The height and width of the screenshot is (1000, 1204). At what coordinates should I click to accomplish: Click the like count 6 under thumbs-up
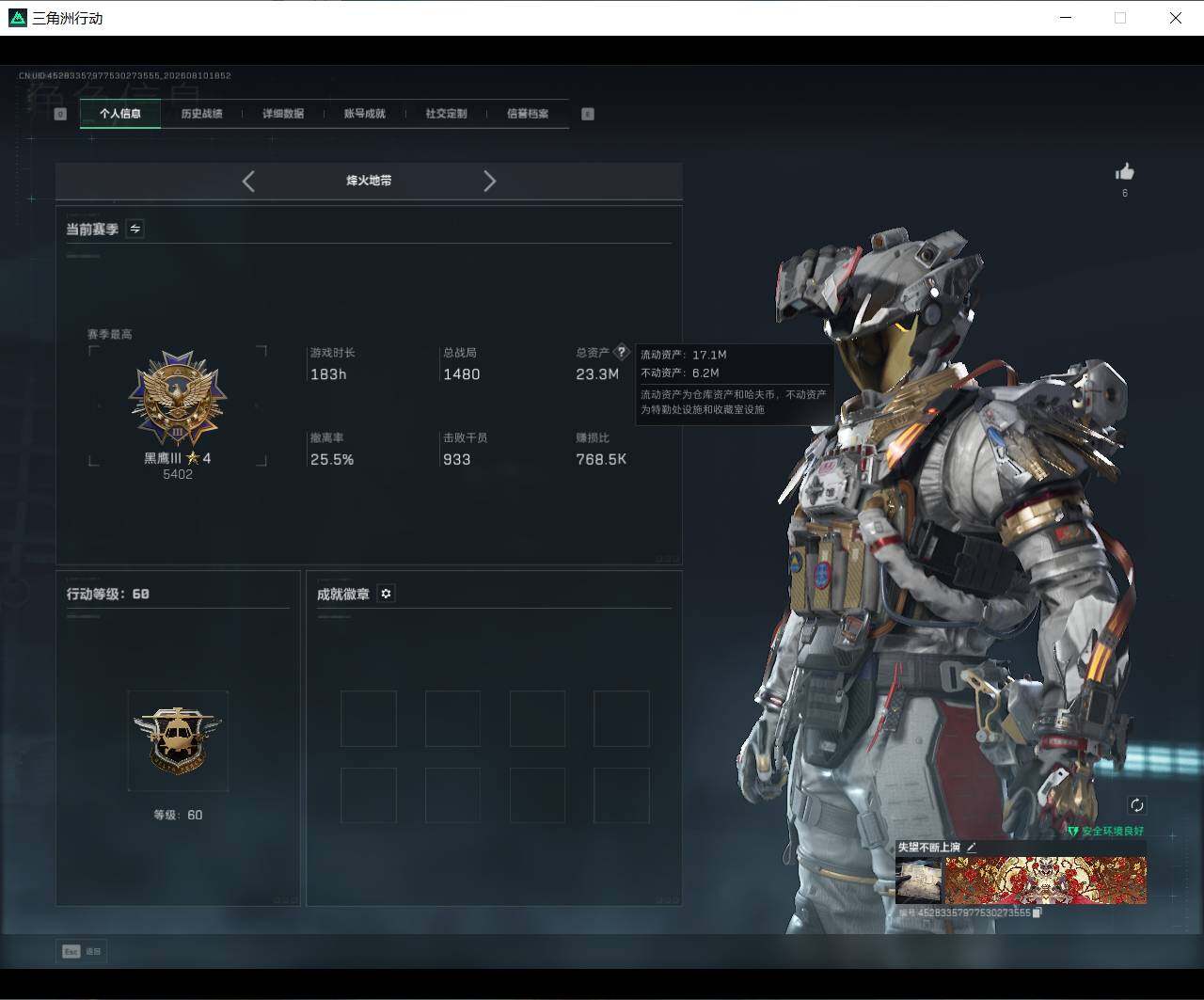tap(1125, 193)
